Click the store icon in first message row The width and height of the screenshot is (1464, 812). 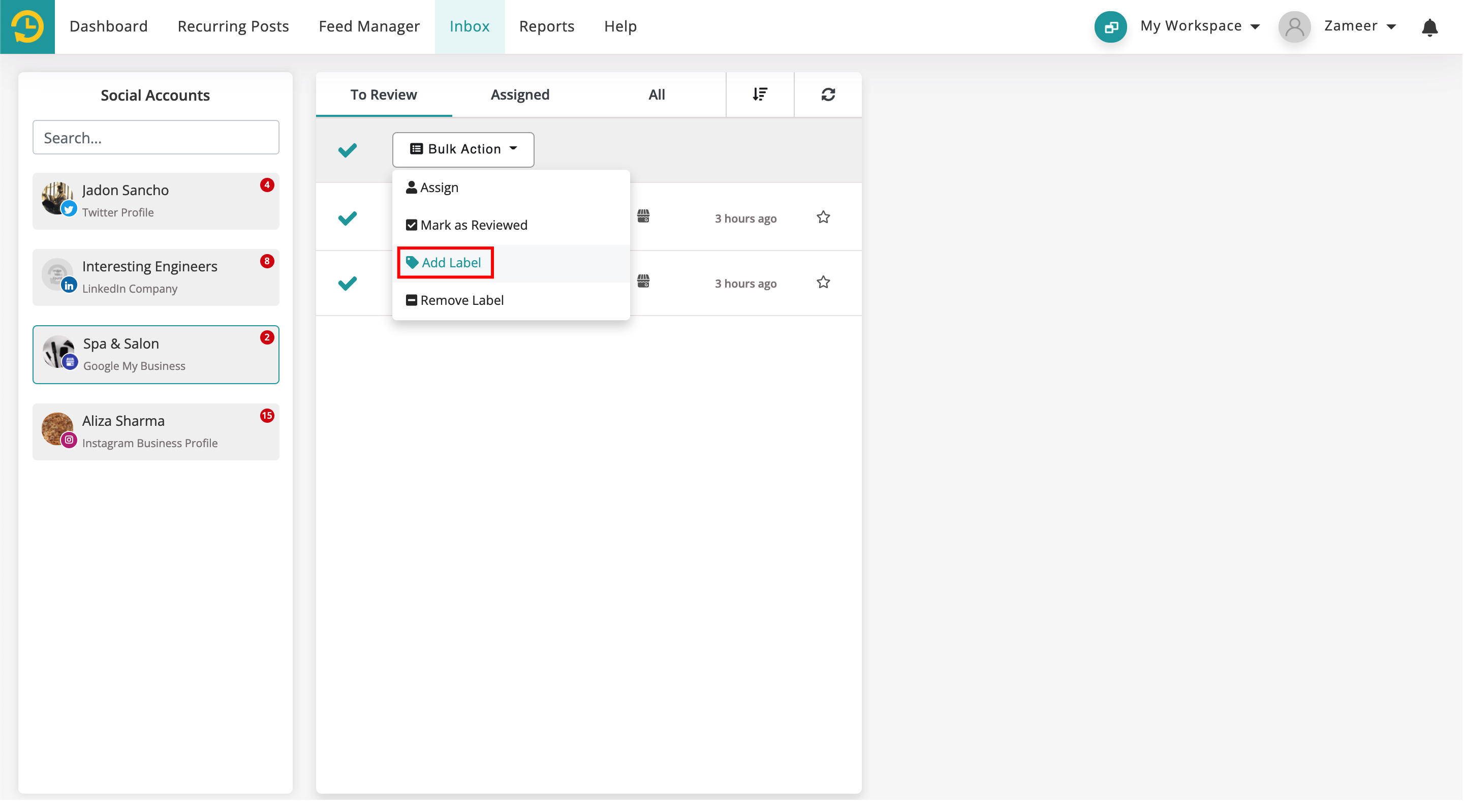point(643,216)
